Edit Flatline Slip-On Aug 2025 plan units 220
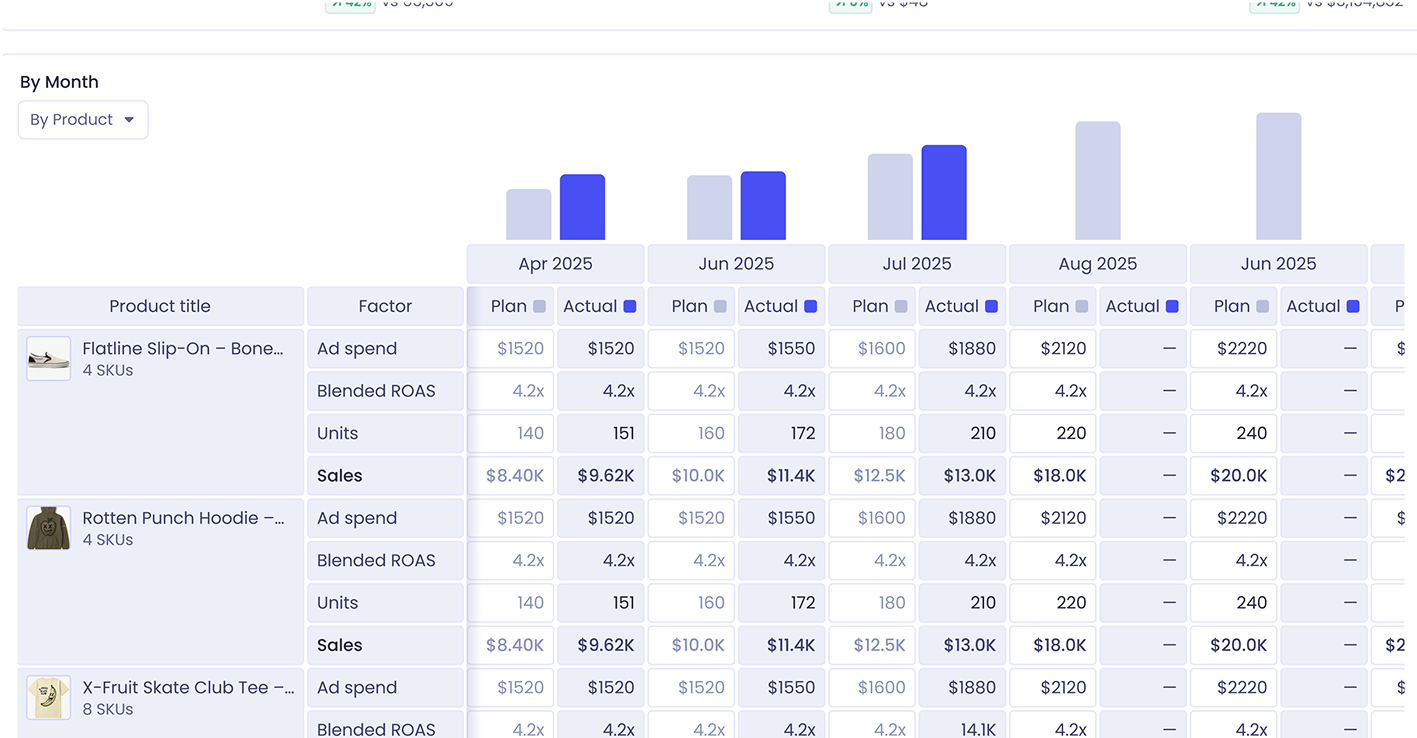This screenshot has height=738, width=1417. tap(1053, 433)
